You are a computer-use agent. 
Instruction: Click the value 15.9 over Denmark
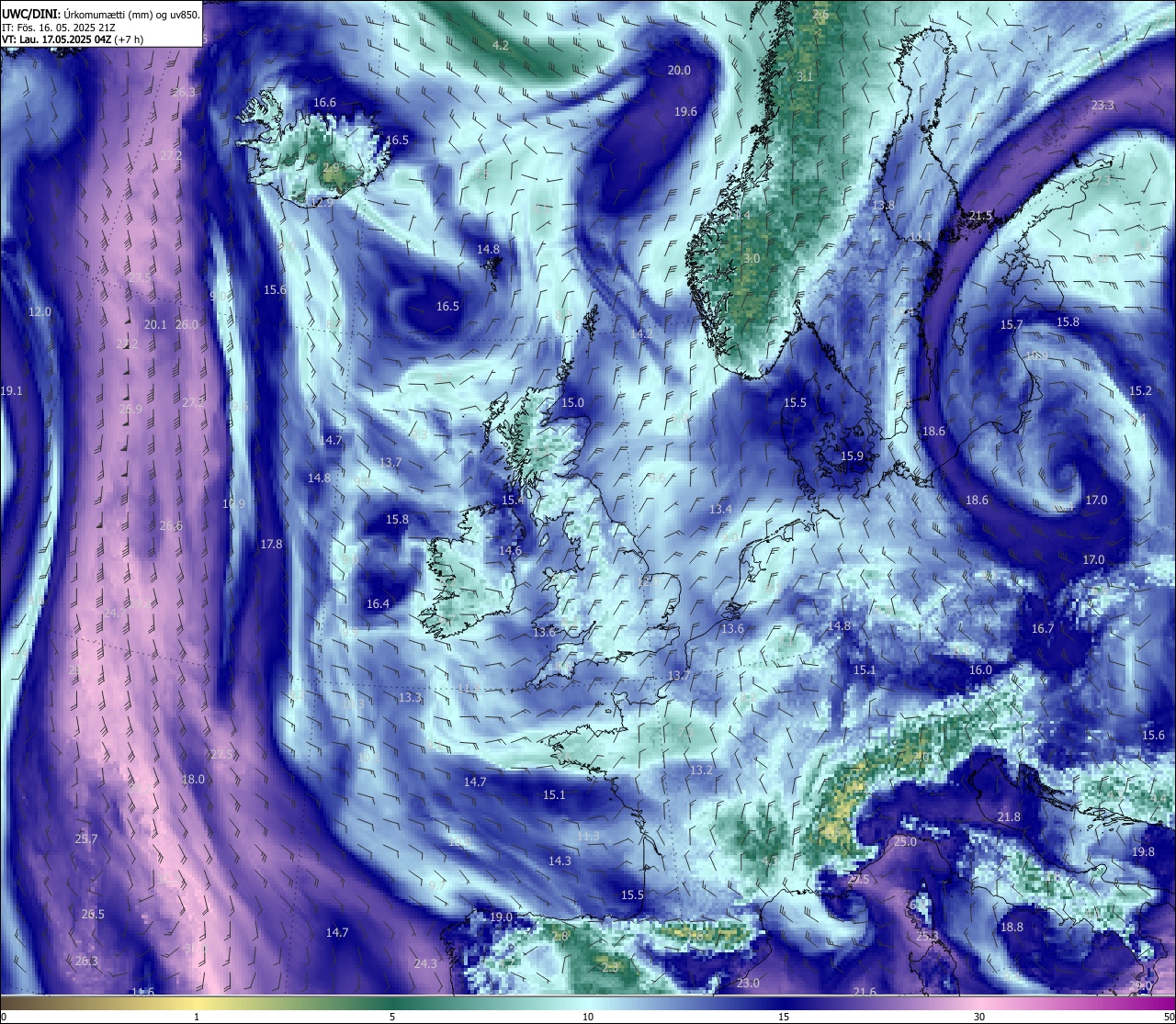(x=852, y=456)
